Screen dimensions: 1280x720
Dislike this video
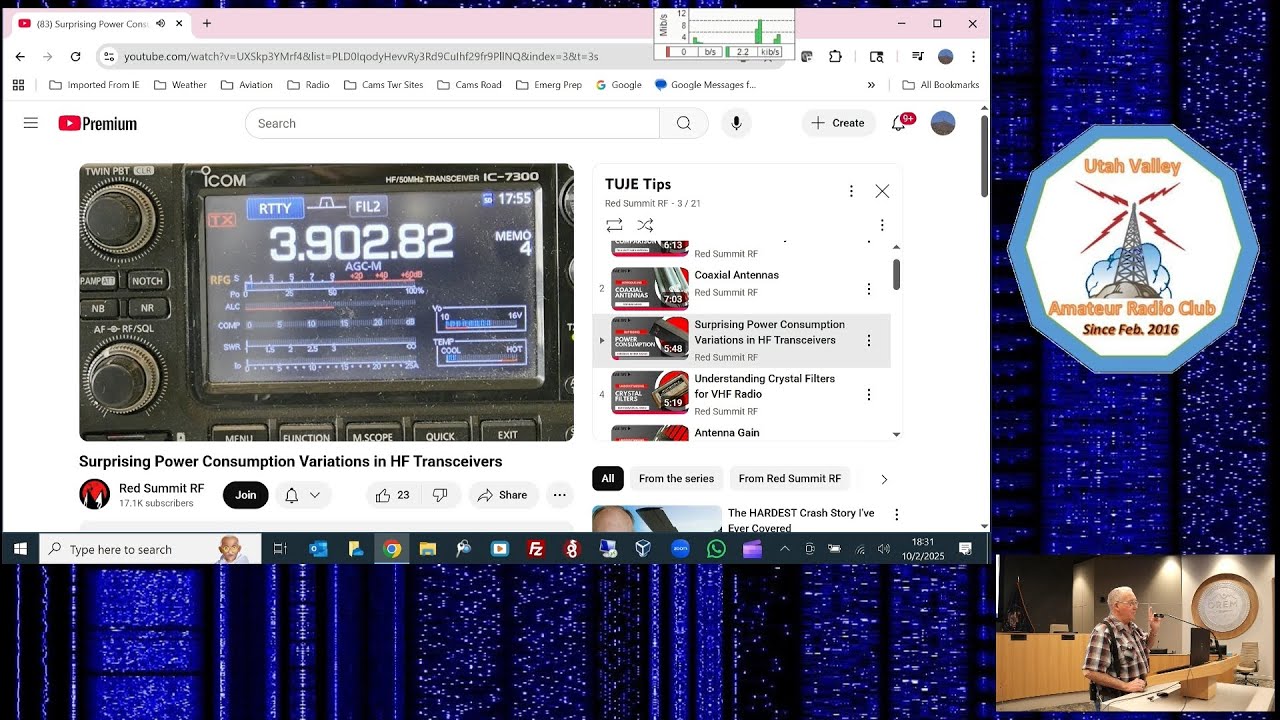pos(440,495)
